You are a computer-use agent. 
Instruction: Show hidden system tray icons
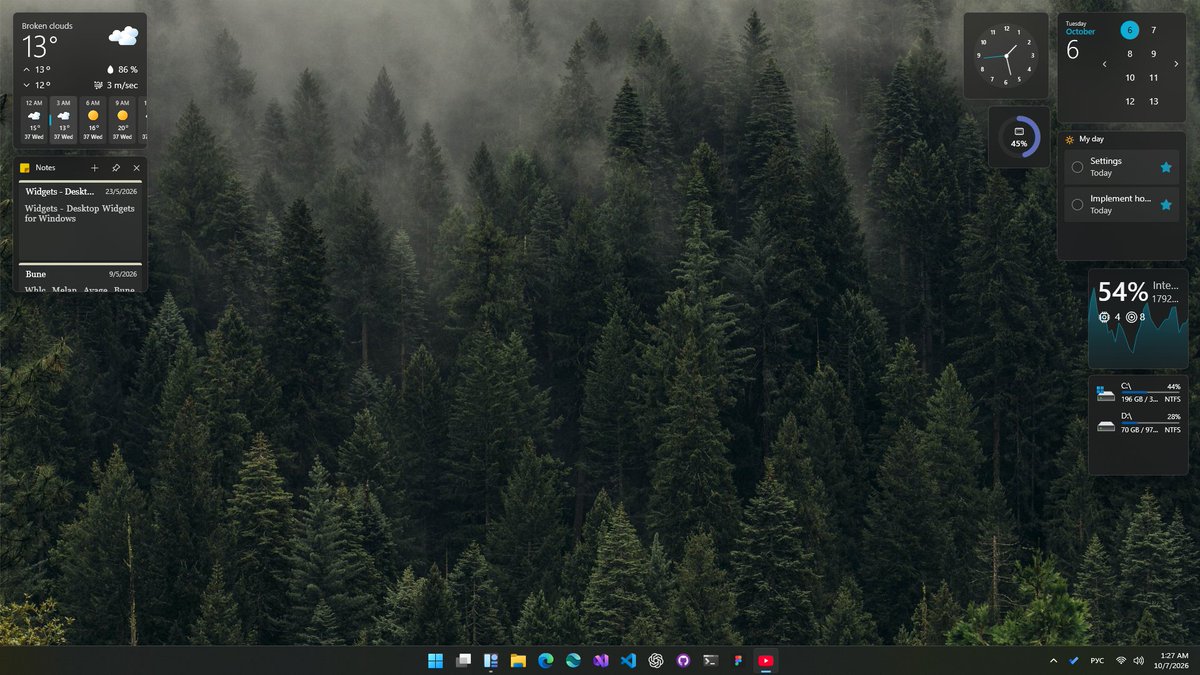(x=1053, y=661)
